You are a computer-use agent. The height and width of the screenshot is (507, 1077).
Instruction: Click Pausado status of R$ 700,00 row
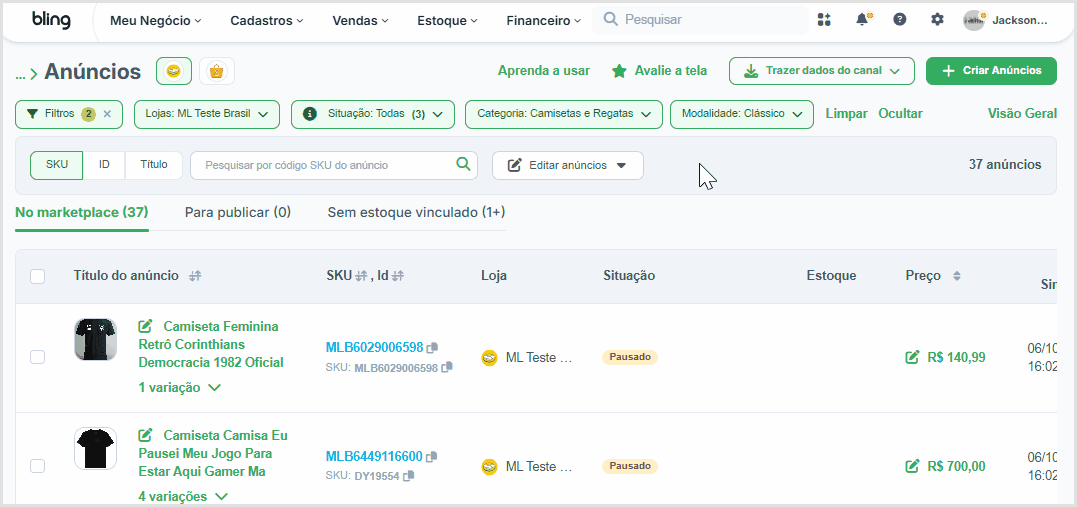pyautogui.click(x=630, y=466)
